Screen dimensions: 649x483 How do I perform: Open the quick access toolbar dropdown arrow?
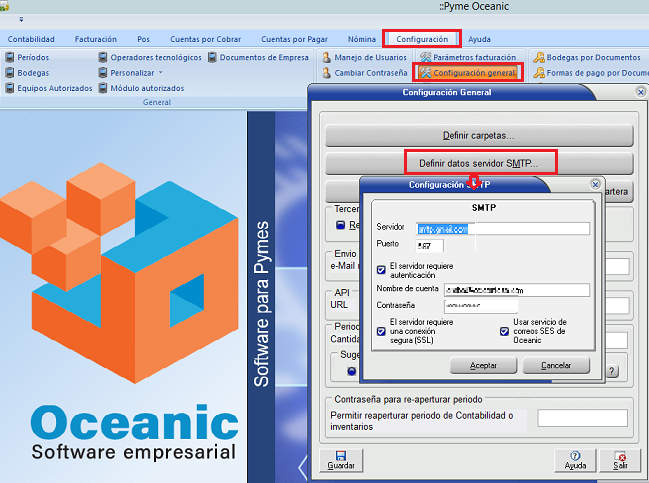(x=21, y=19)
